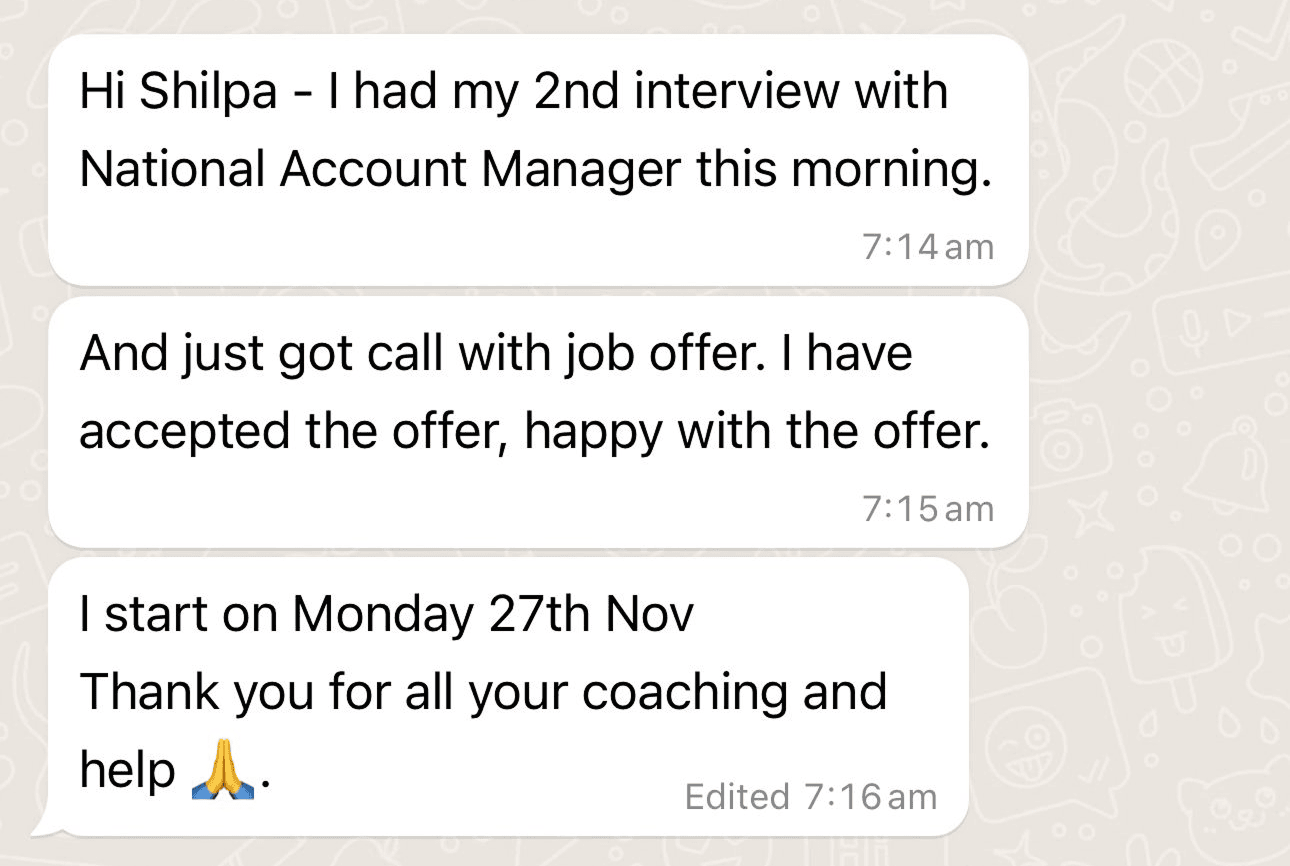Click the 7:14 am timestamp
This screenshot has height=866, width=1290.
click(x=927, y=247)
